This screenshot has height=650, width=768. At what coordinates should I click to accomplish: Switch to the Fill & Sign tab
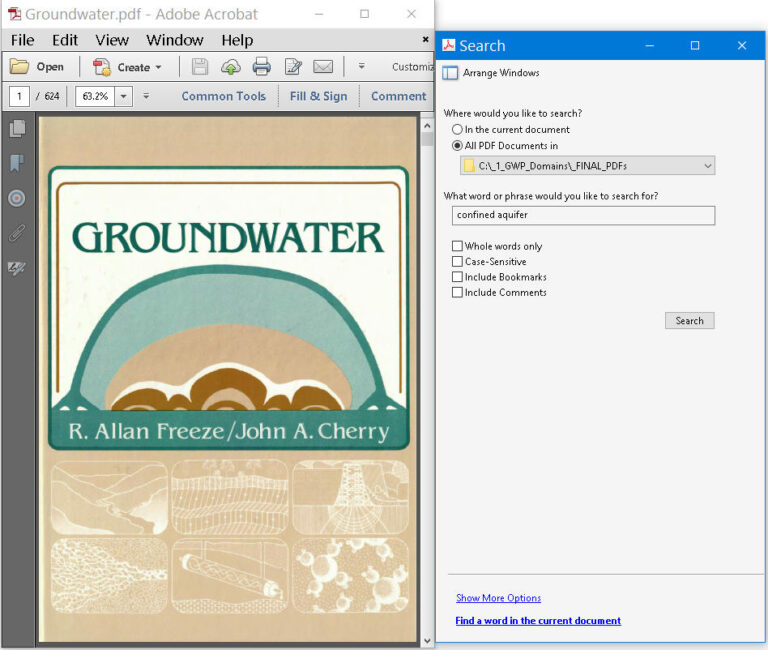pos(318,96)
